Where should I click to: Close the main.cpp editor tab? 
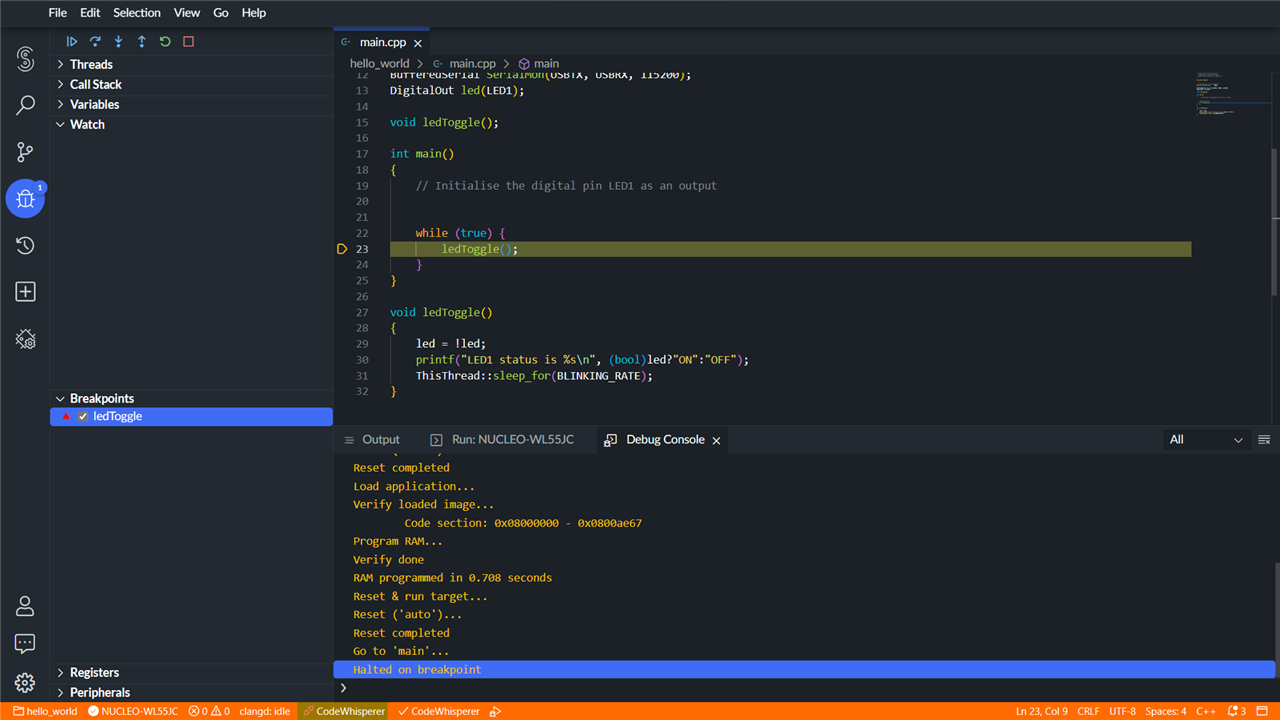point(418,43)
